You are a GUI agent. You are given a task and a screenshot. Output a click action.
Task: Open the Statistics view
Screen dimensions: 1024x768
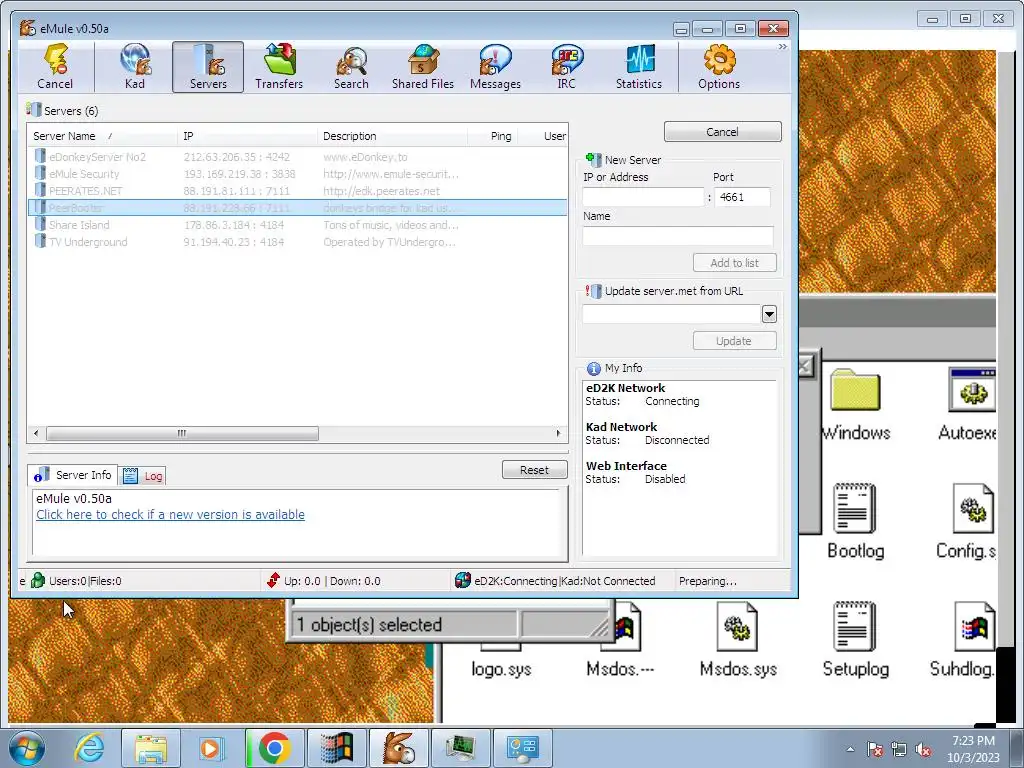click(x=639, y=67)
